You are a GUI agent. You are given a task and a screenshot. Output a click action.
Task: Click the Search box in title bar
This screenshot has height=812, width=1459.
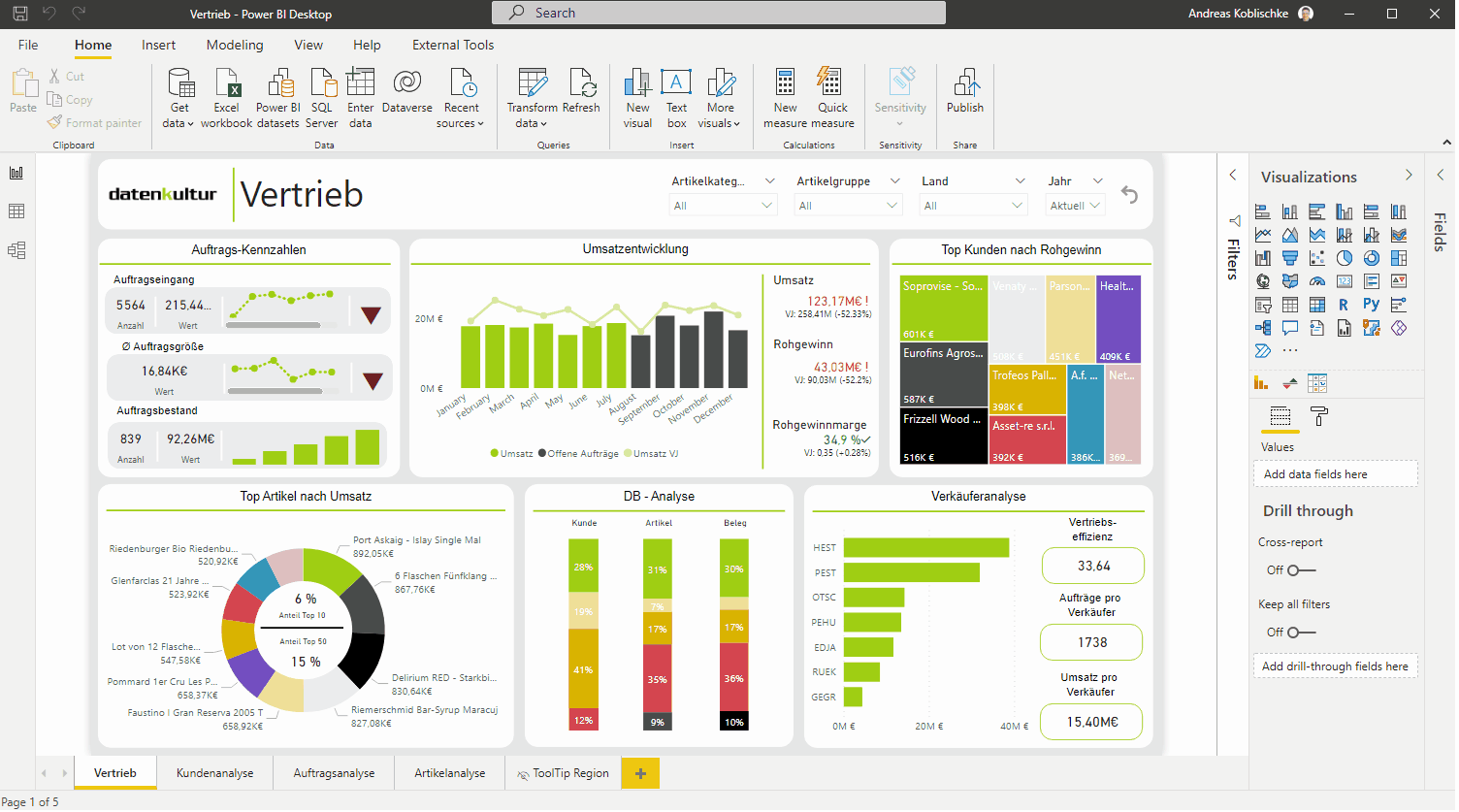click(x=718, y=13)
